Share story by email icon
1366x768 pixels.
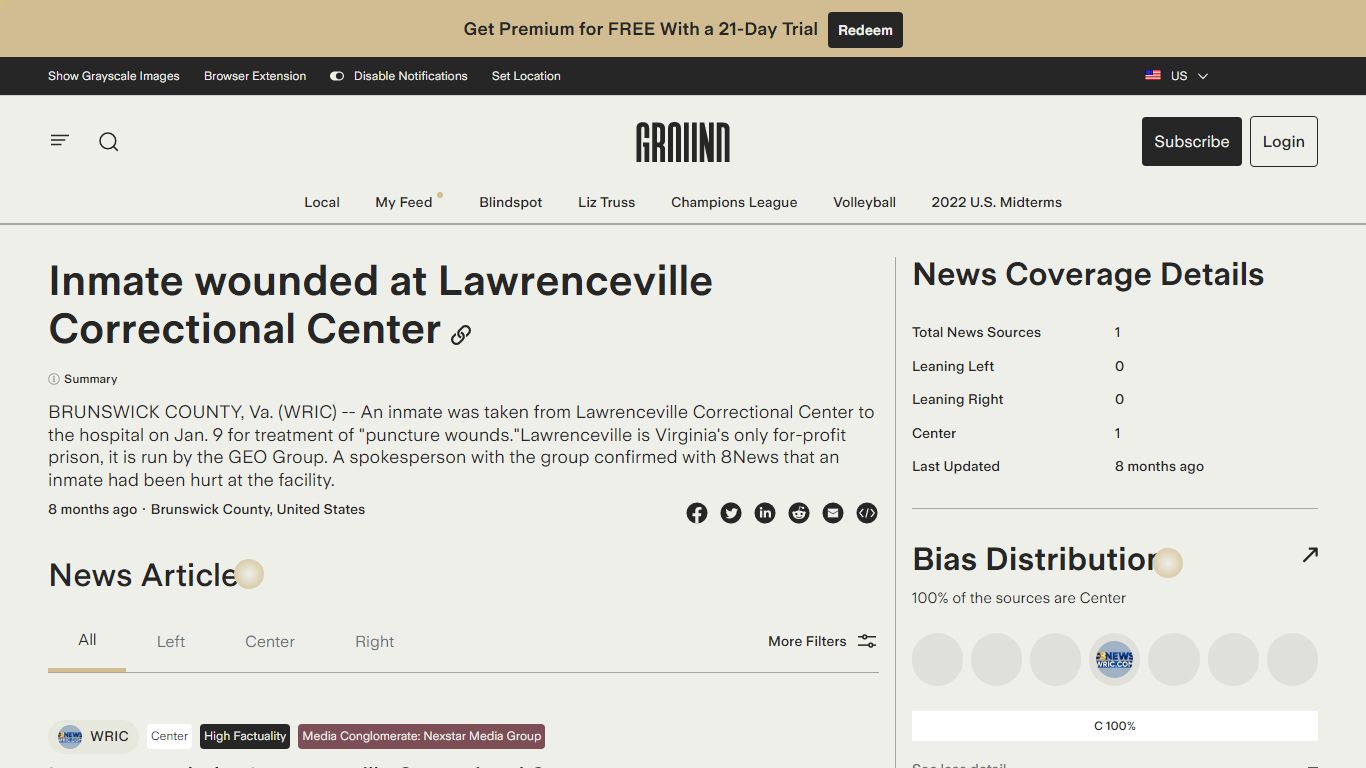click(833, 513)
